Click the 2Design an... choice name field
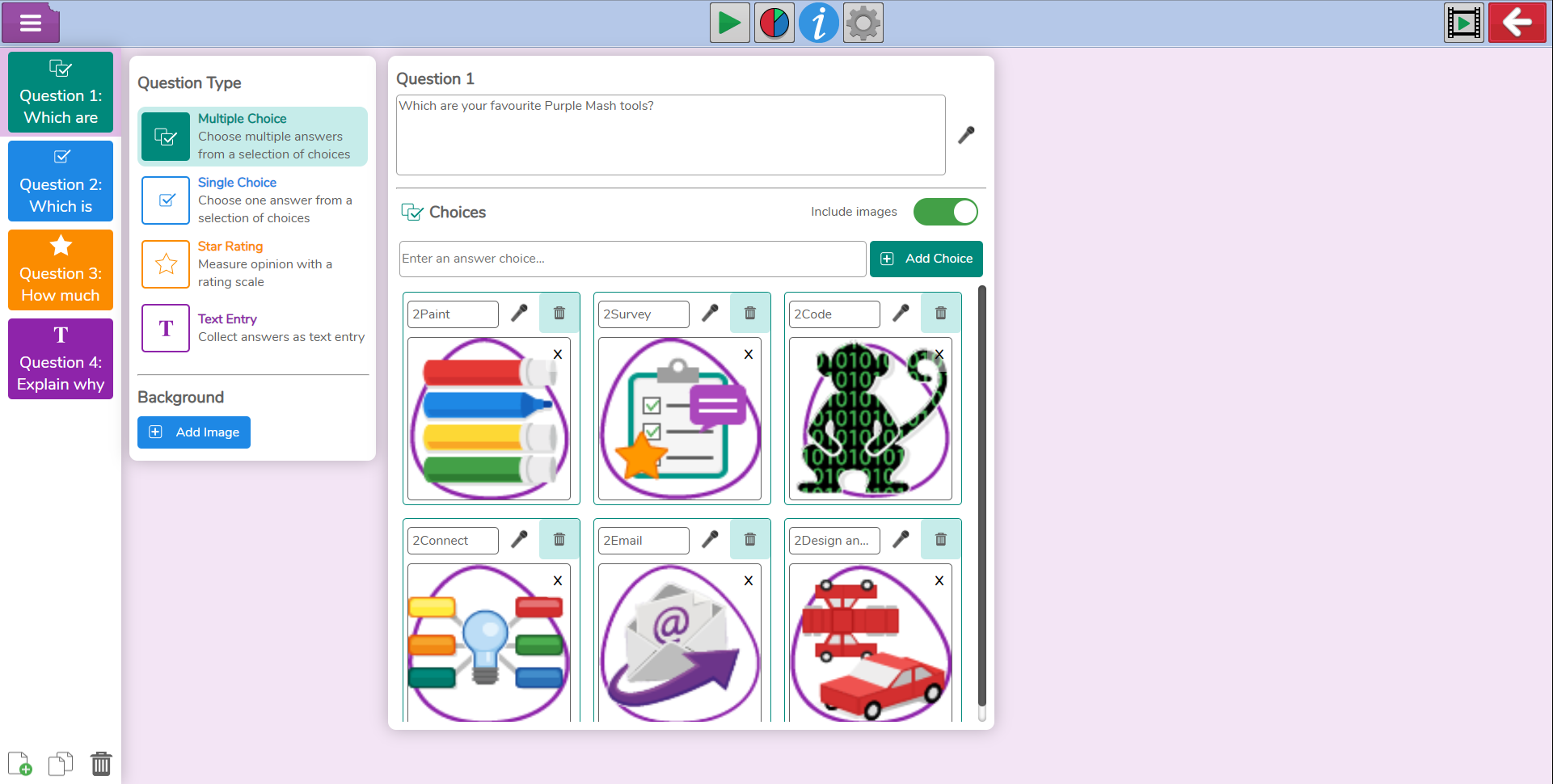Image resolution: width=1553 pixels, height=784 pixels. pos(834,540)
